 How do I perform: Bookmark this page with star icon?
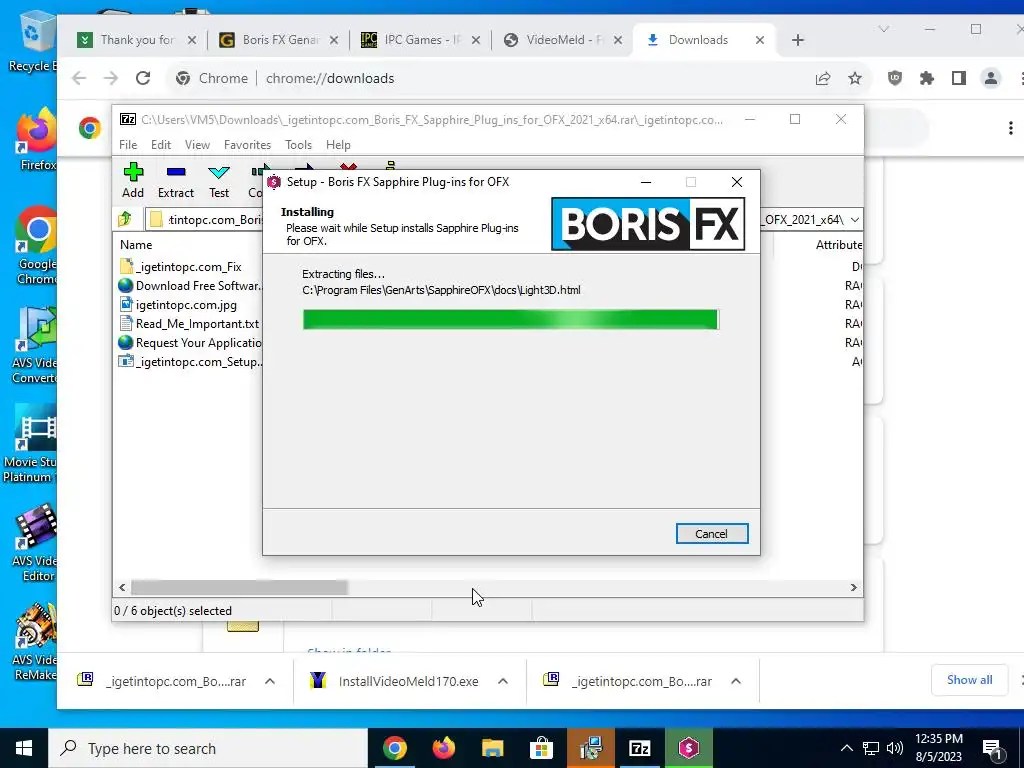tap(855, 78)
